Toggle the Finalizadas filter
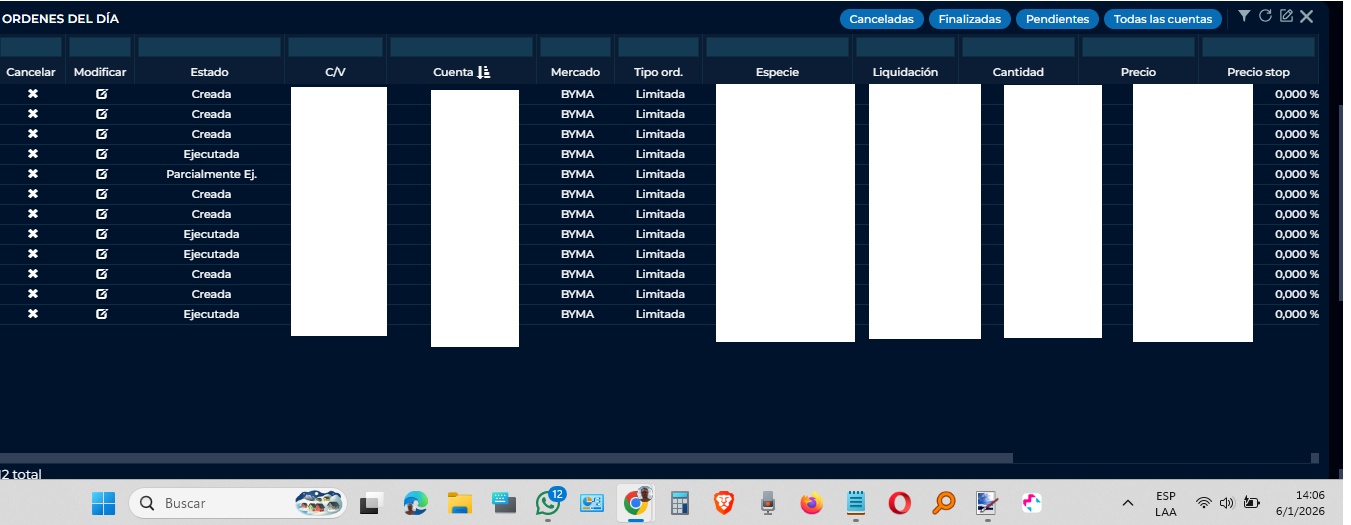 click(969, 19)
